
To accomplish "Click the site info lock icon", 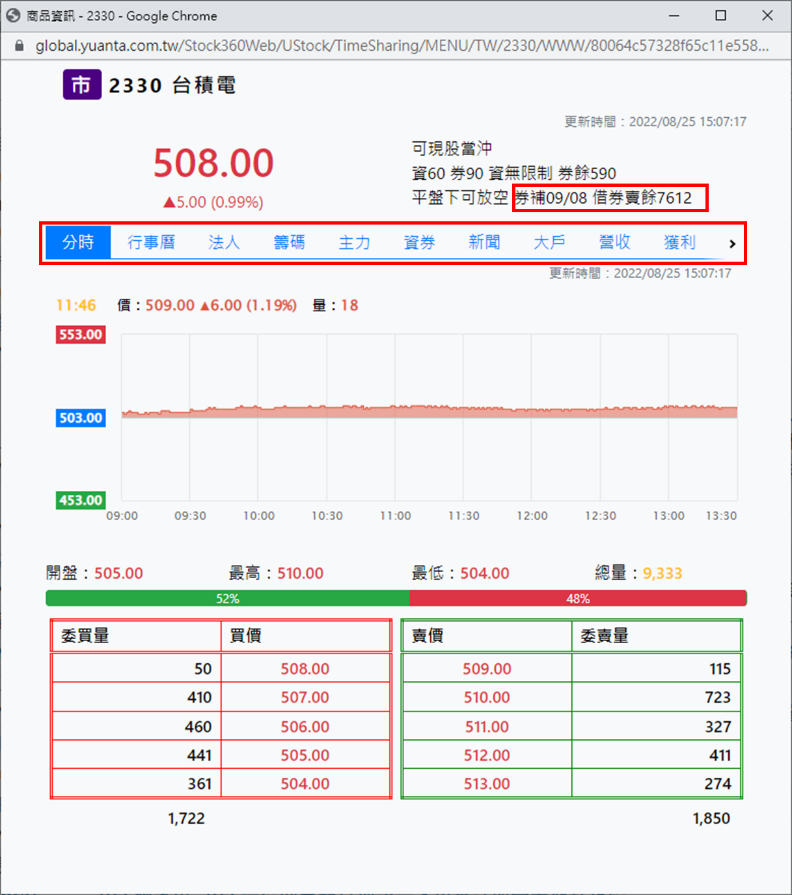I will [x=18, y=46].
